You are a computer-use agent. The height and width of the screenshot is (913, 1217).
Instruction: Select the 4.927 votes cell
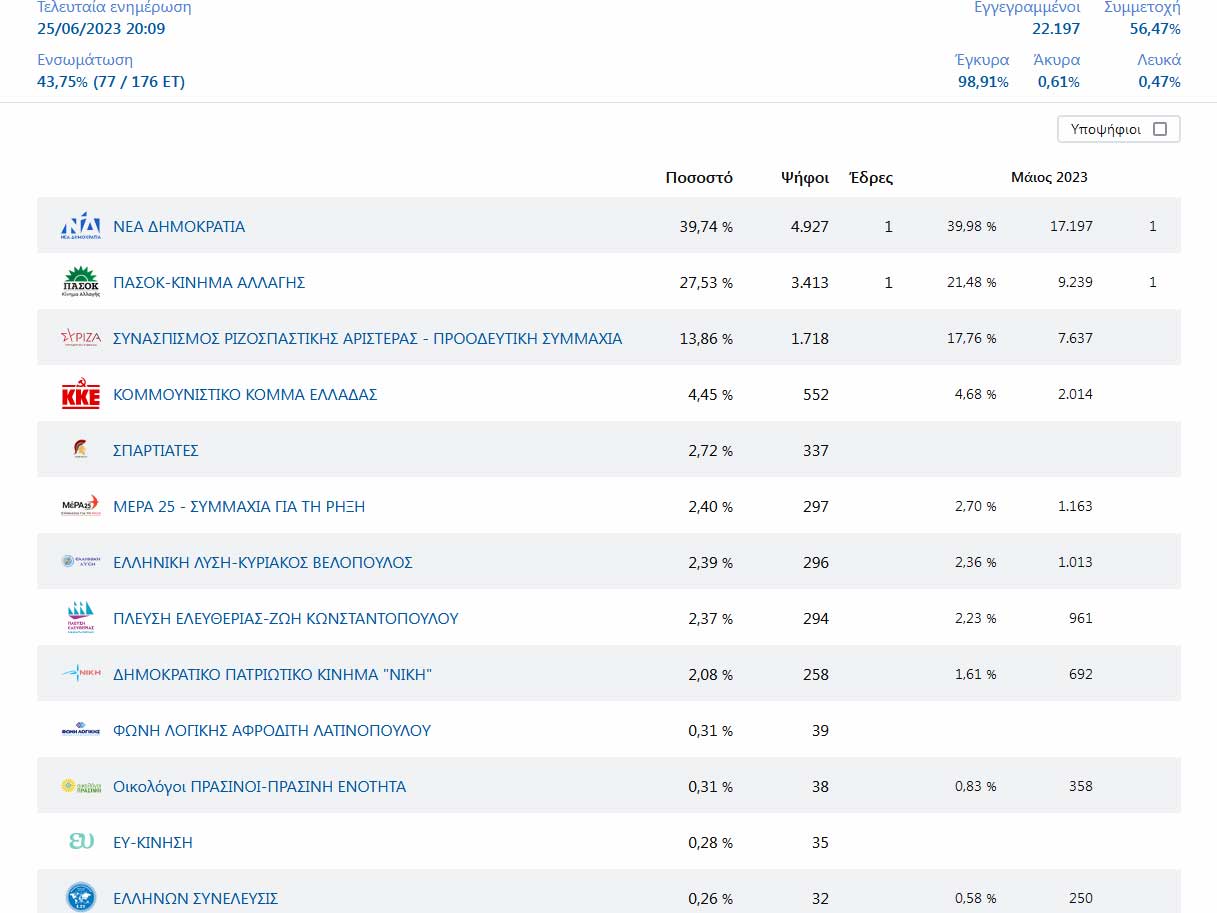click(809, 227)
